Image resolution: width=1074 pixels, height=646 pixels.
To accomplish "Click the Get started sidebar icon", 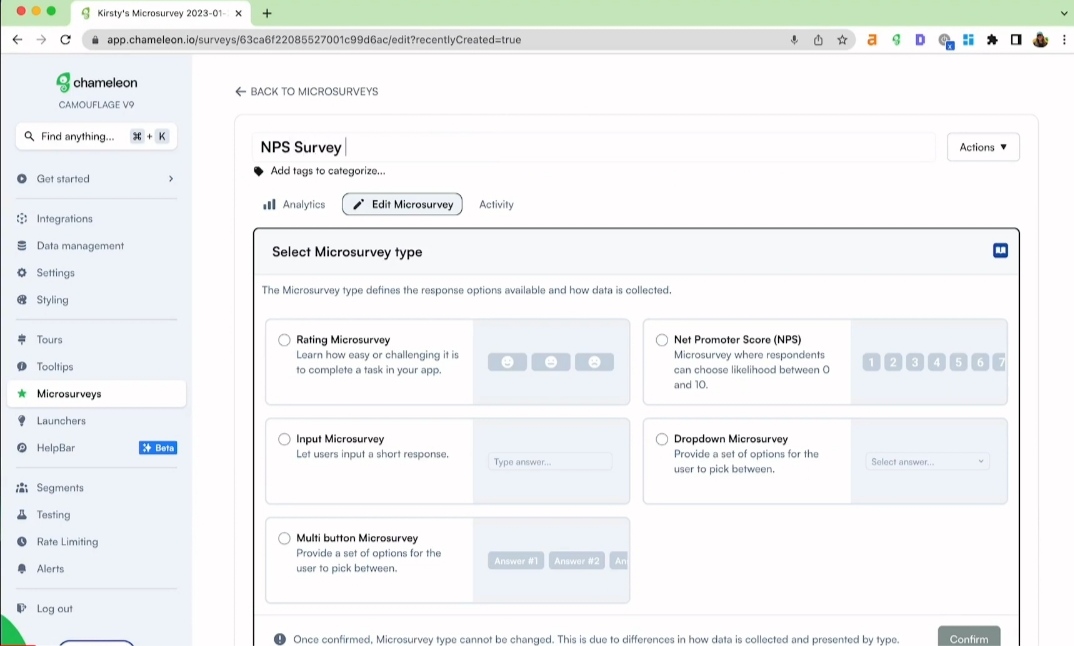I will (22, 179).
